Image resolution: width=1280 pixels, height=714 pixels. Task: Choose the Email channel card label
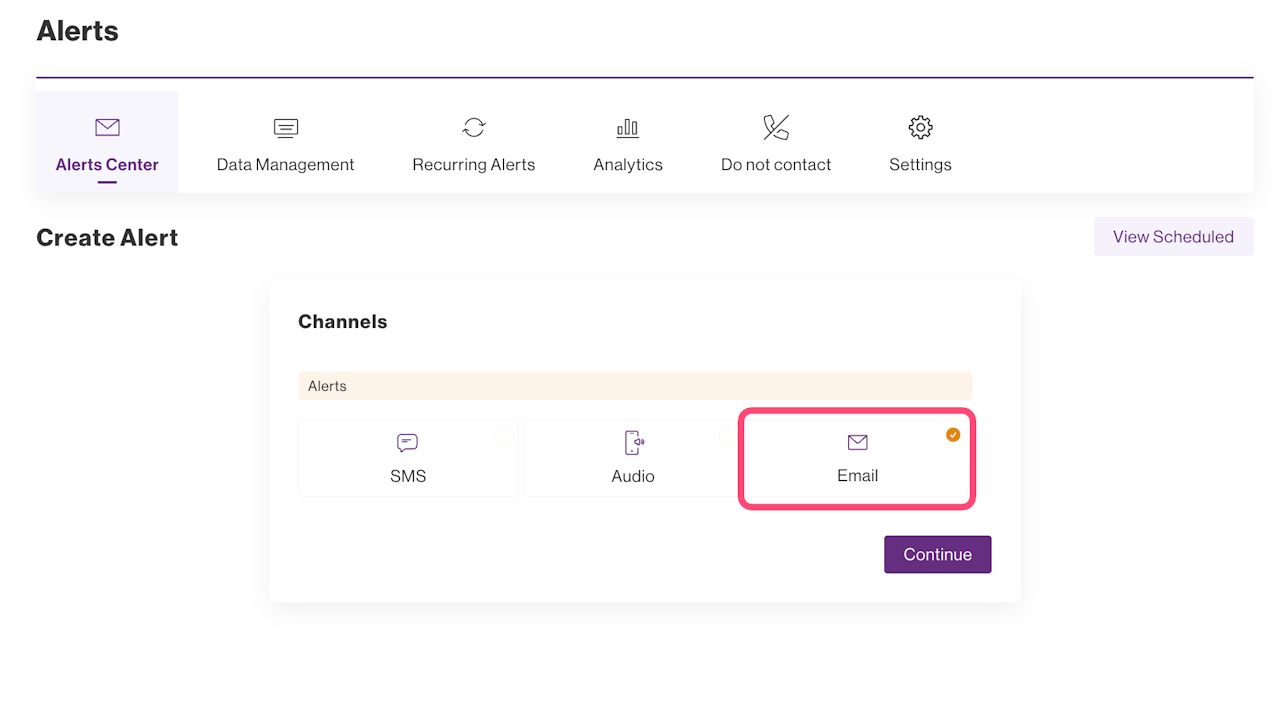pyautogui.click(x=857, y=476)
